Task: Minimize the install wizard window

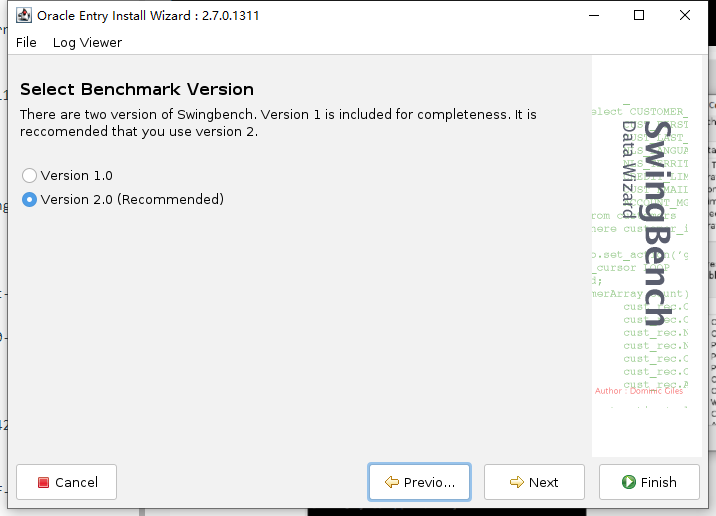Action: (594, 15)
